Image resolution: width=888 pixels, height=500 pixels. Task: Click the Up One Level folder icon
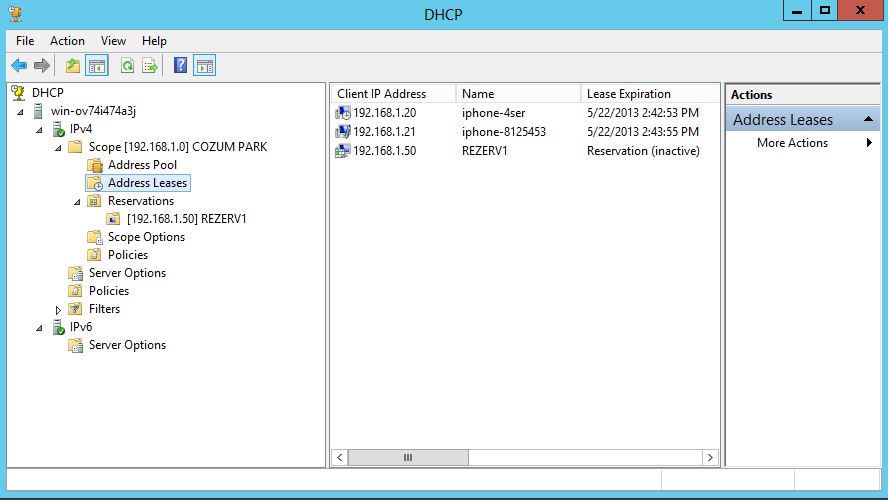pyautogui.click(x=72, y=66)
